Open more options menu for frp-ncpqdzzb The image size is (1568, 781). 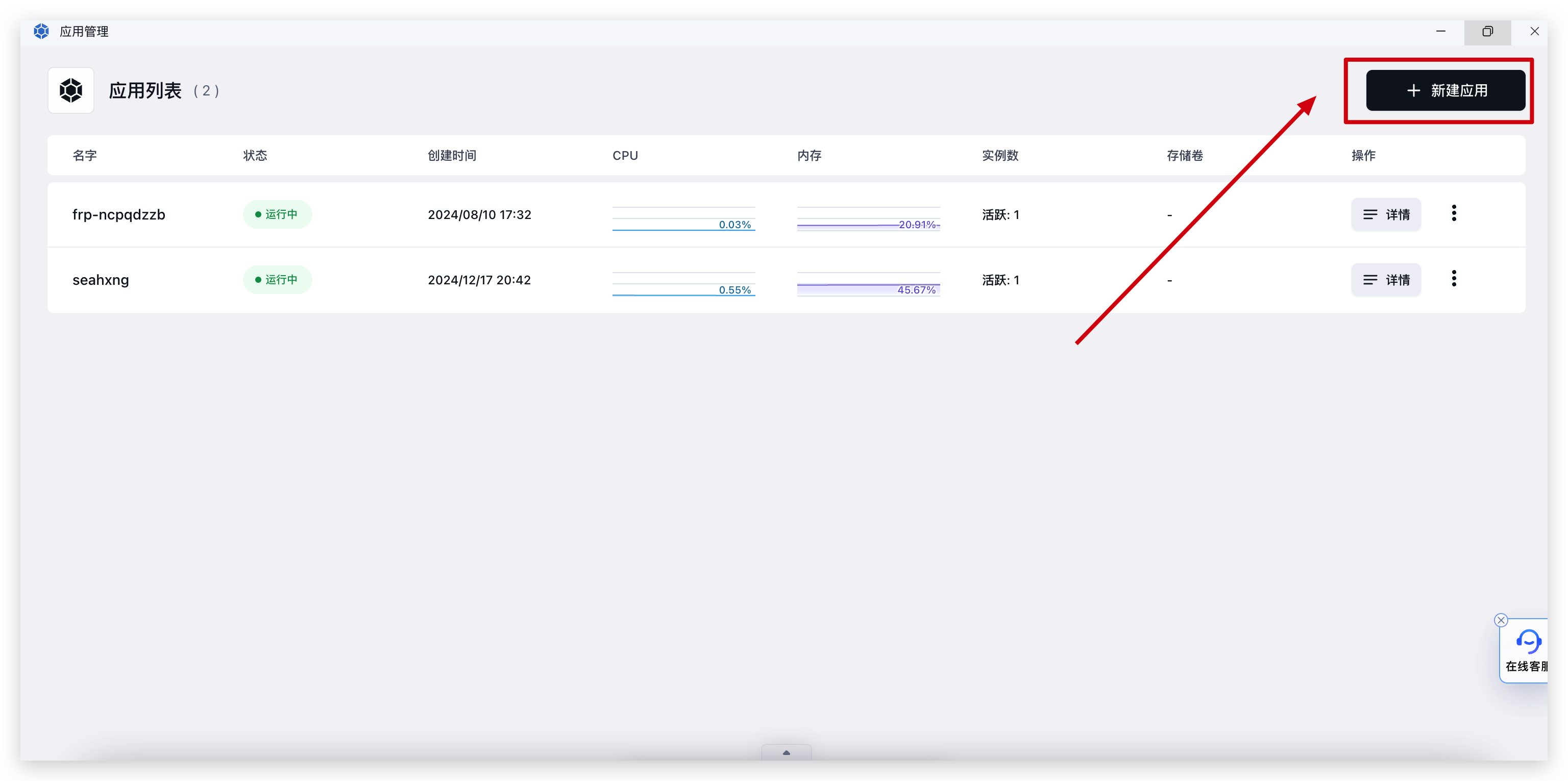1454,214
